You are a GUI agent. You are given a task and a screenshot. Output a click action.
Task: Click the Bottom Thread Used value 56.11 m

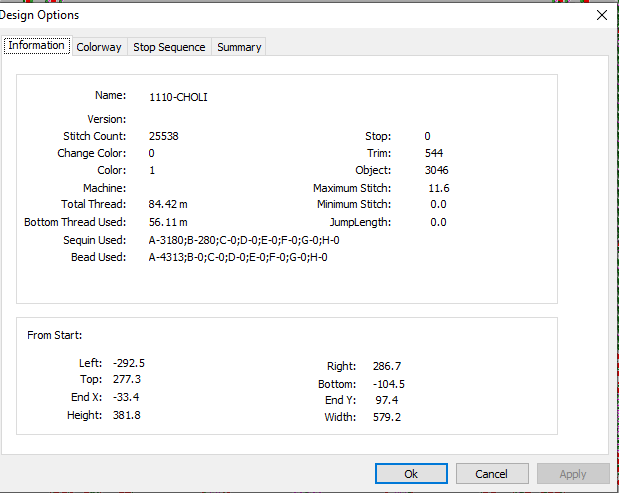pos(168,222)
